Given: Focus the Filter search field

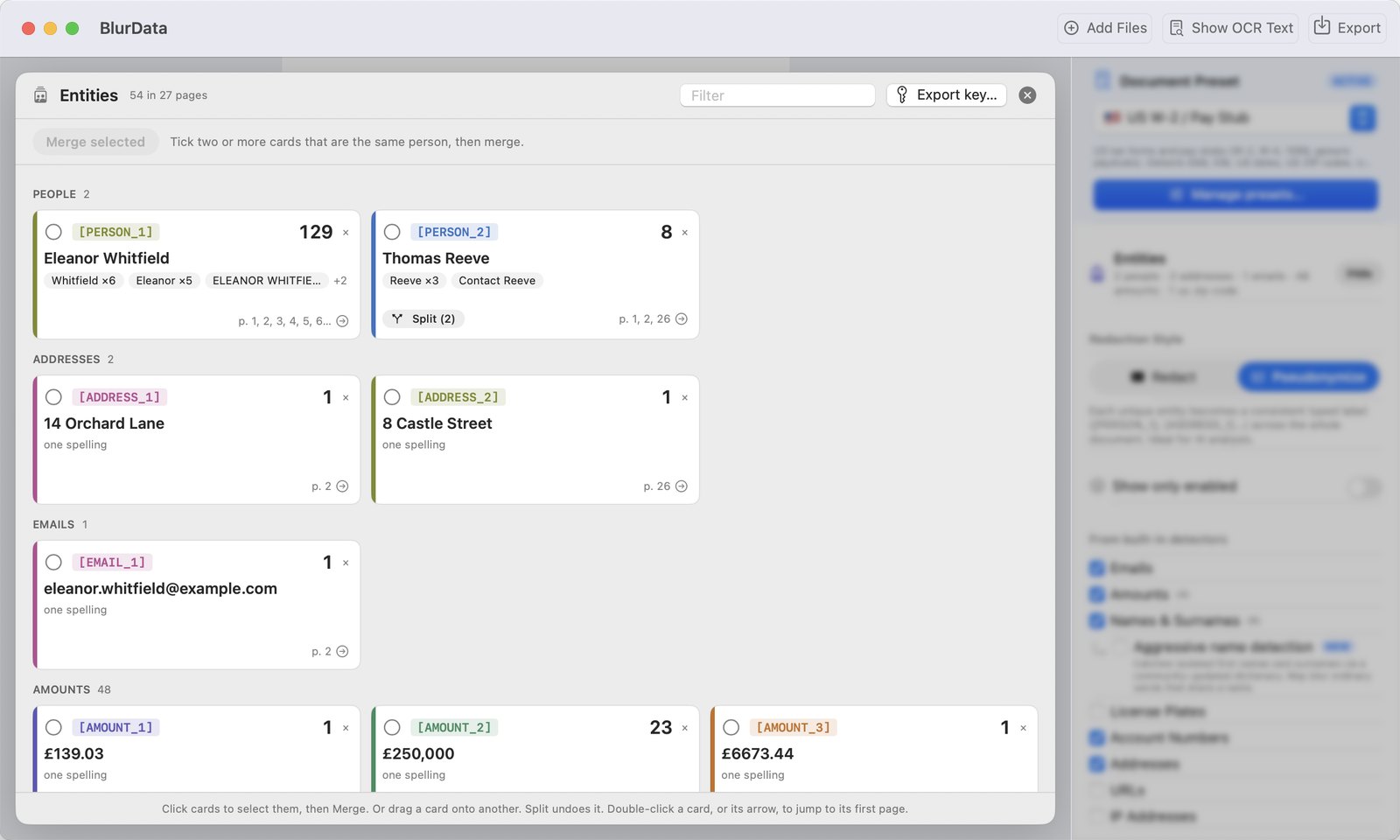Looking at the screenshot, I should click(x=778, y=95).
